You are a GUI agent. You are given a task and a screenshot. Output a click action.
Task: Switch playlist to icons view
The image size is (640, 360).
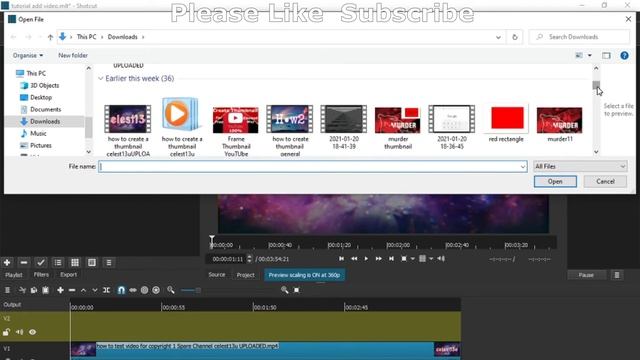click(x=92, y=262)
